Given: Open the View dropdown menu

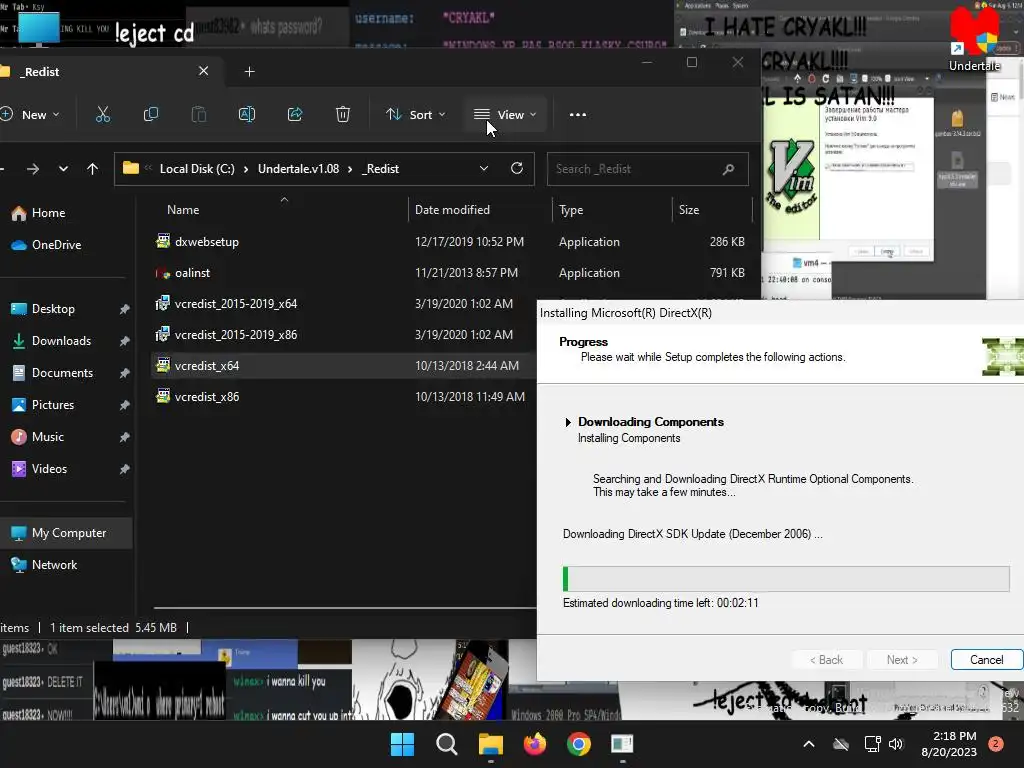Looking at the screenshot, I should pyautogui.click(x=505, y=115).
